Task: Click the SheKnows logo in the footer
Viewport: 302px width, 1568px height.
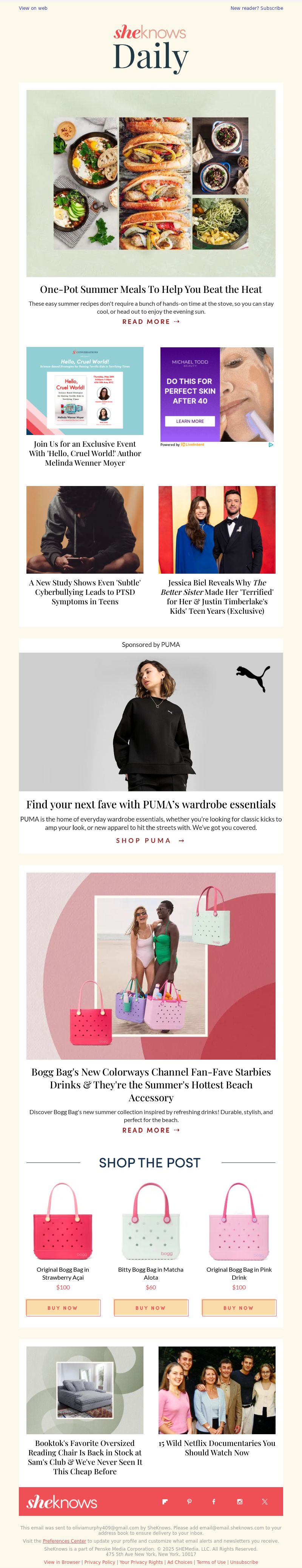Action: [x=62, y=1501]
